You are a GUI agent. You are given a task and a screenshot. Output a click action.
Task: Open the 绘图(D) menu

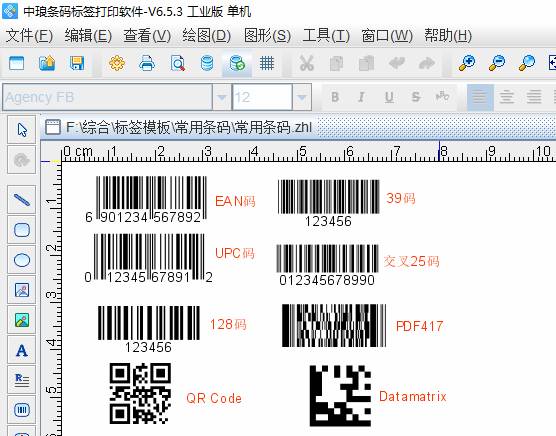(207, 35)
